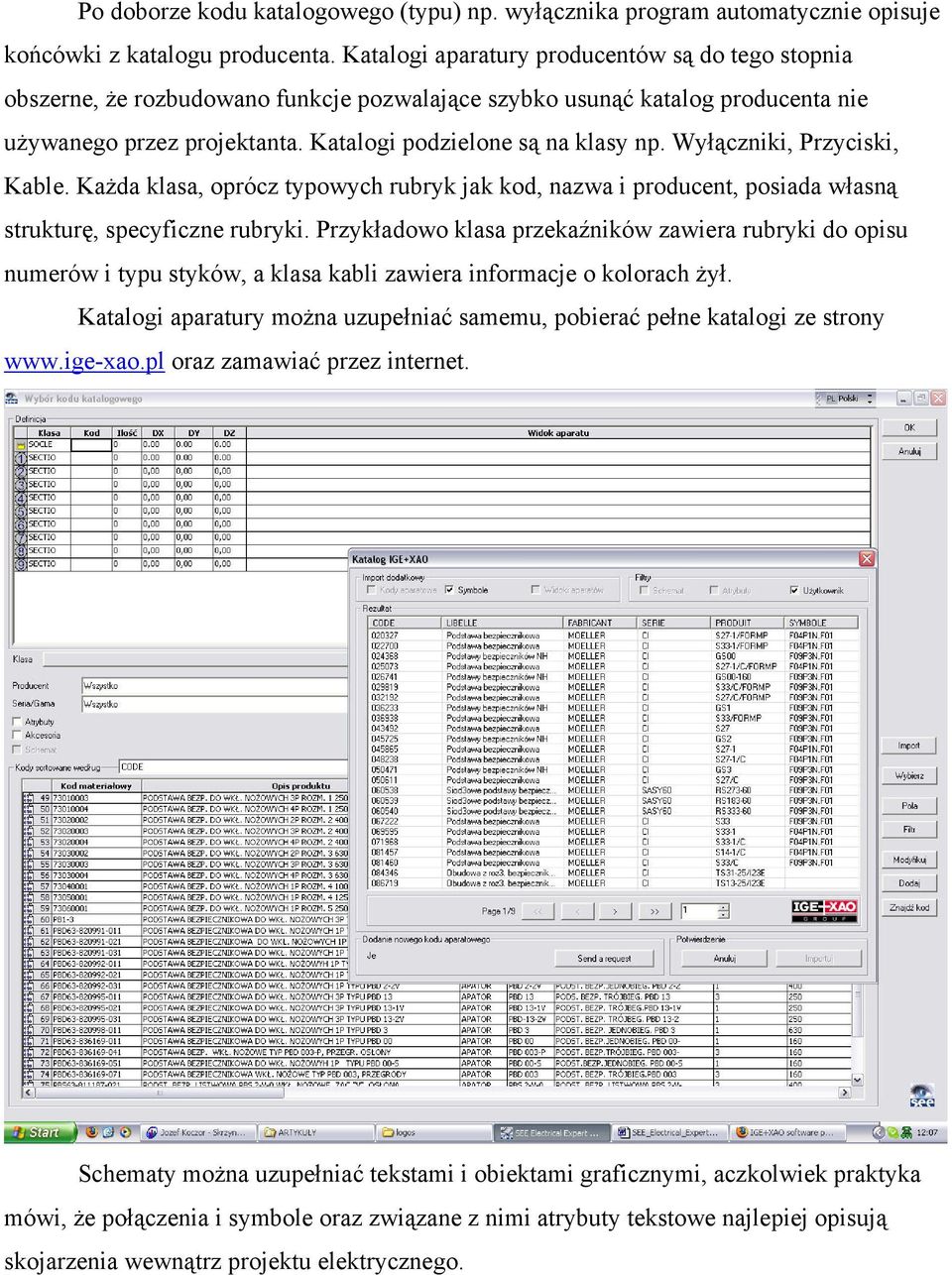Switch to ARTYKUŁY folder in taskbar
The height and width of the screenshot is (1275, 952).
pyautogui.click(x=316, y=1132)
